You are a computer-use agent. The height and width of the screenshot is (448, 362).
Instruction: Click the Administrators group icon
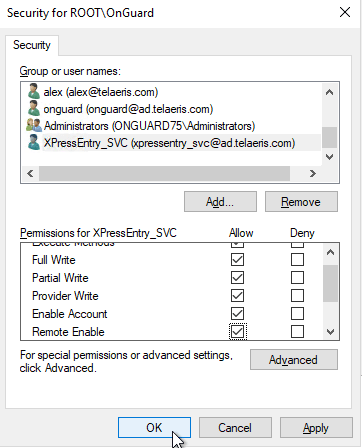pos(34,125)
